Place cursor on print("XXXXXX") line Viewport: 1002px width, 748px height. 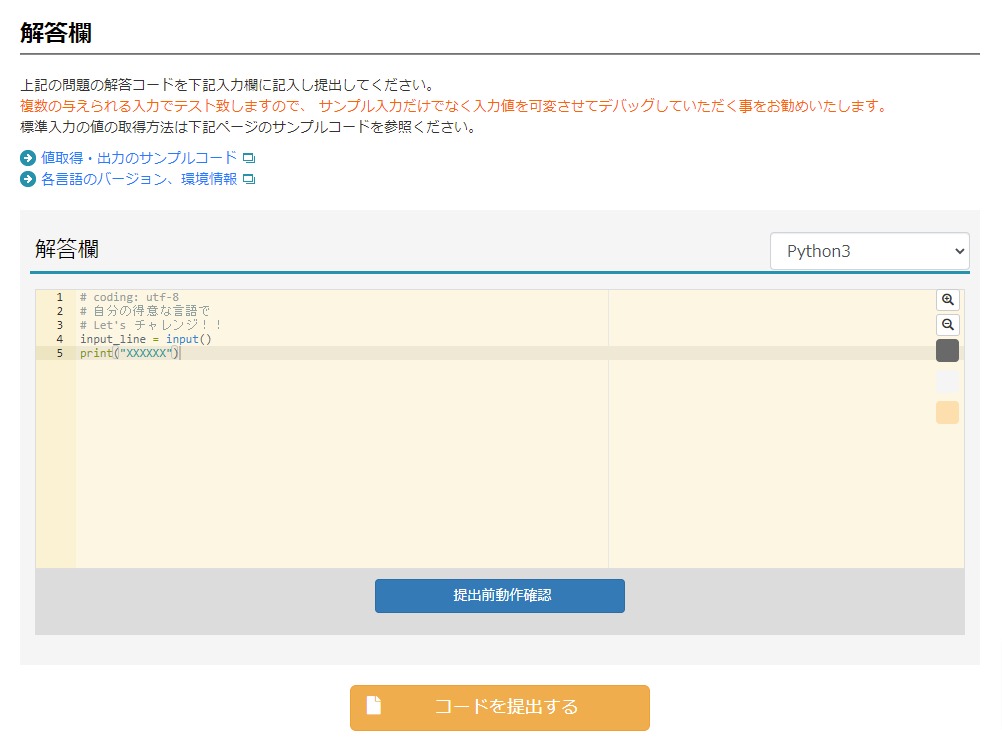click(130, 353)
